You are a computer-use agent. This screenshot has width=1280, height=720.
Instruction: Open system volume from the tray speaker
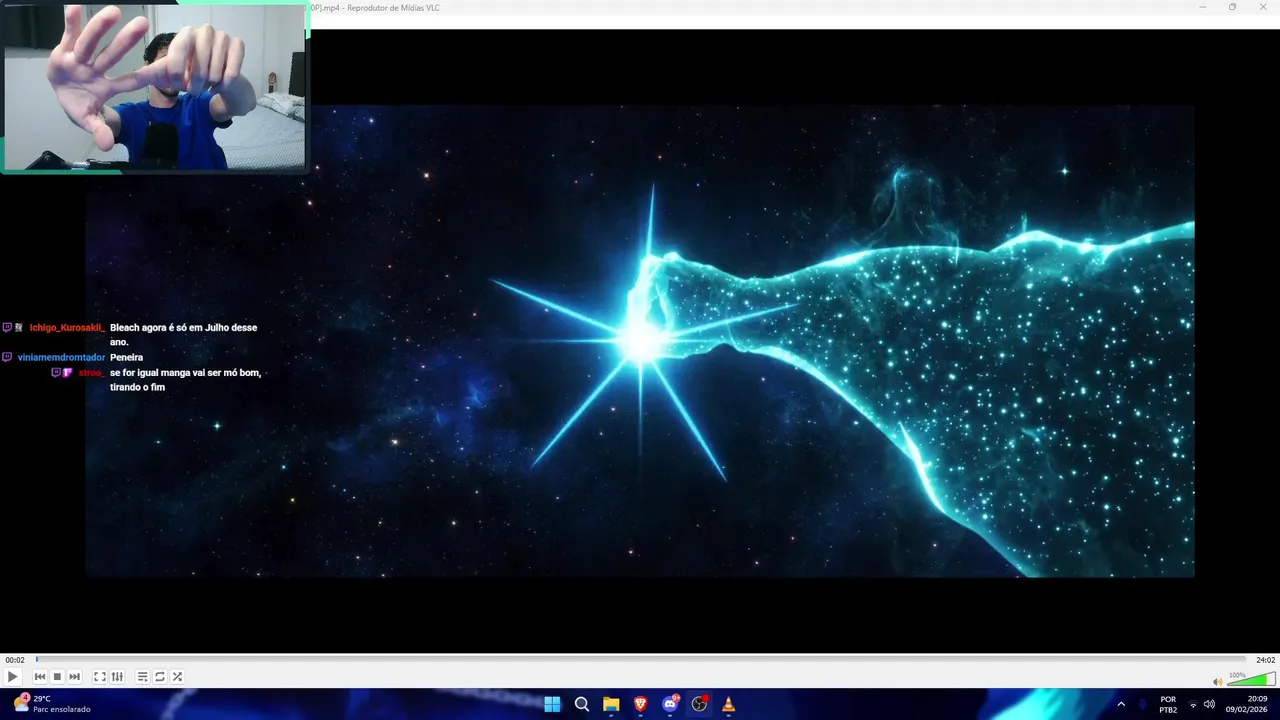[1209, 704]
